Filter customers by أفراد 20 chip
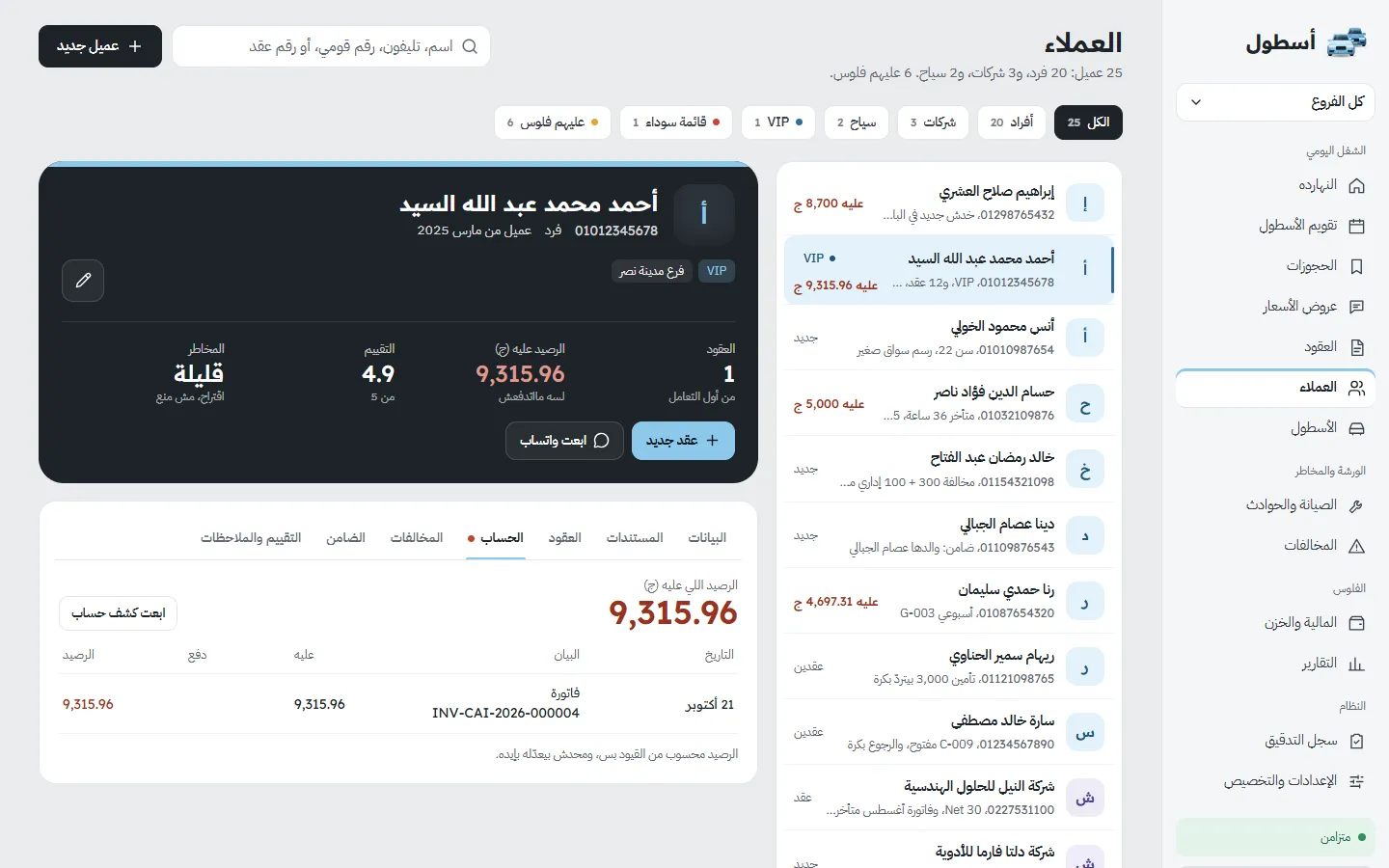 point(1012,122)
